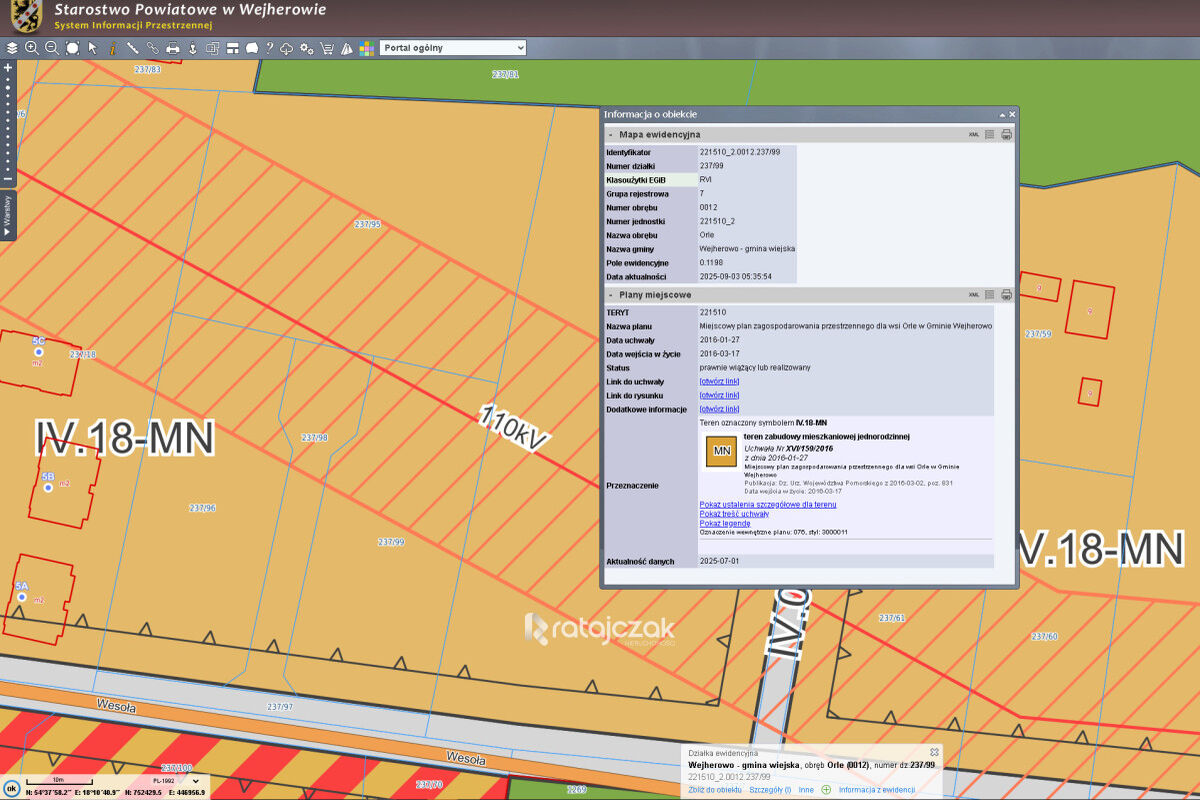Select the zoom out magnifier tool
Viewport: 1200px width, 800px height.
52,48
